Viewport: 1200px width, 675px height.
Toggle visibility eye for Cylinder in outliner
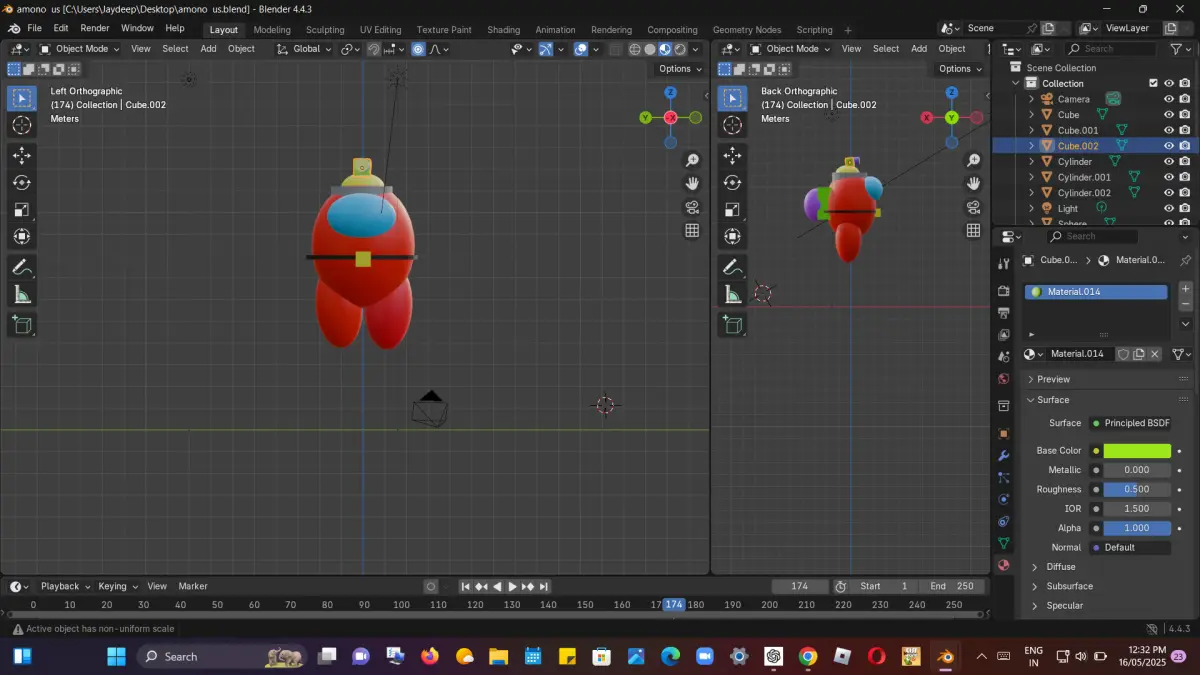point(1168,161)
